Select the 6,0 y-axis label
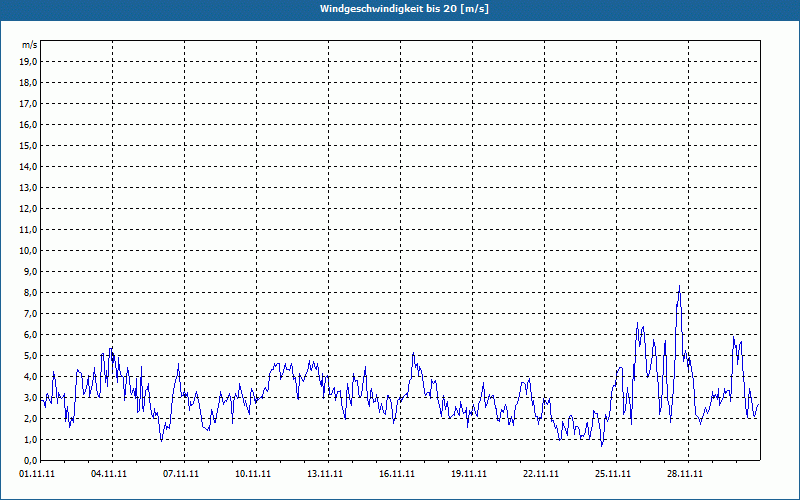This screenshot has width=800, height=500. pyautogui.click(x=30, y=335)
